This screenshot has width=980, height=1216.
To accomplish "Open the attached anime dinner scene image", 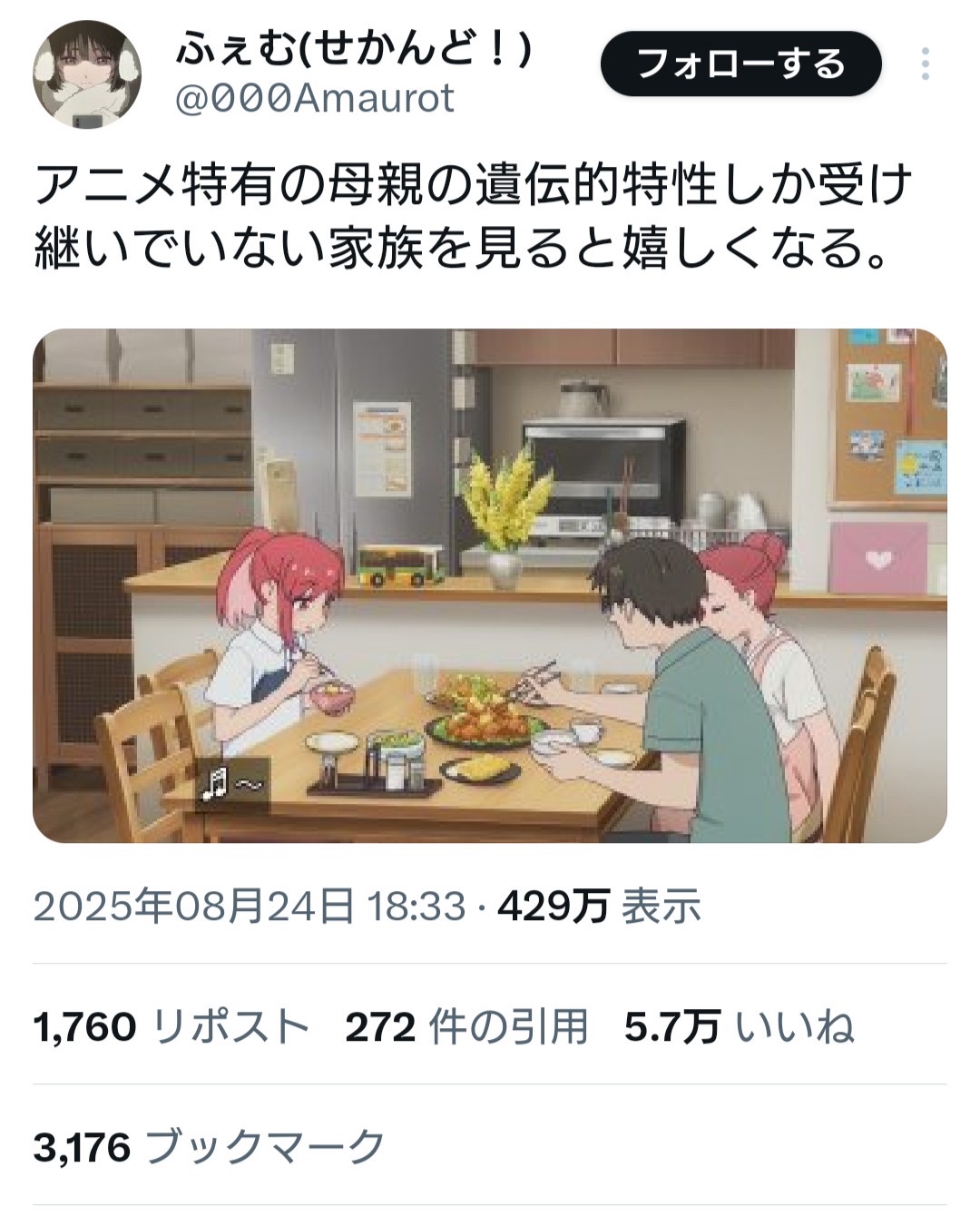I will pyautogui.click(x=490, y=585).
